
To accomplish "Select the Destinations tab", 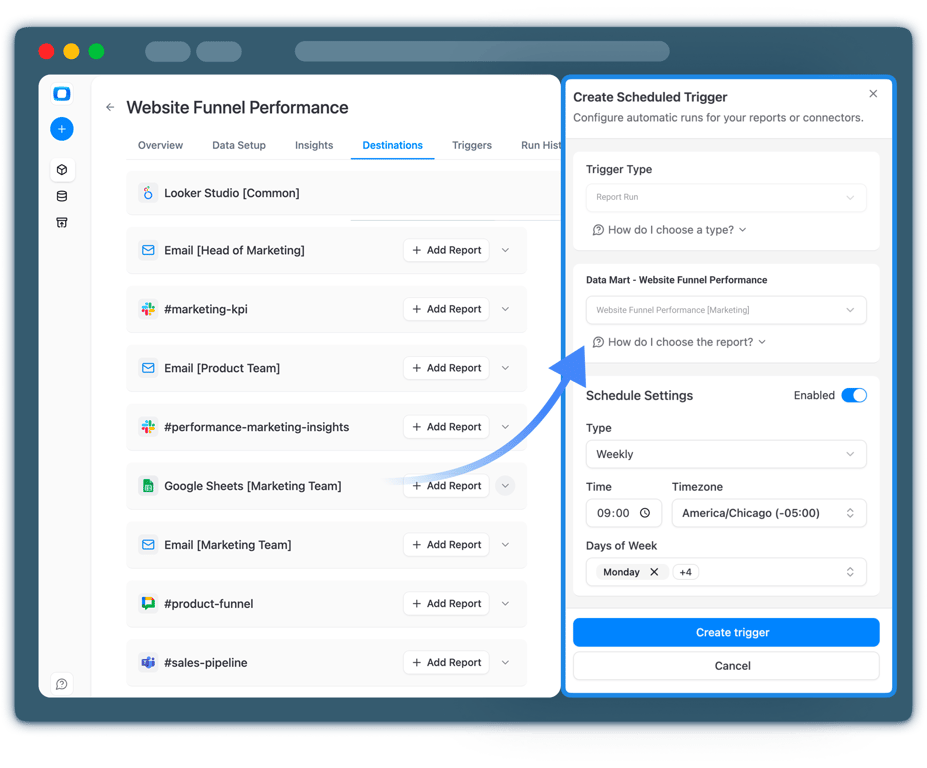I will tap(393, 145).
